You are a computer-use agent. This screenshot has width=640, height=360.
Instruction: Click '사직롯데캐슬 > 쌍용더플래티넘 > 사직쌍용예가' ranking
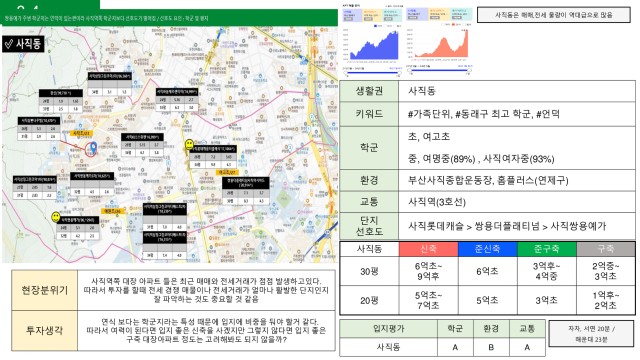coord(507,226)
